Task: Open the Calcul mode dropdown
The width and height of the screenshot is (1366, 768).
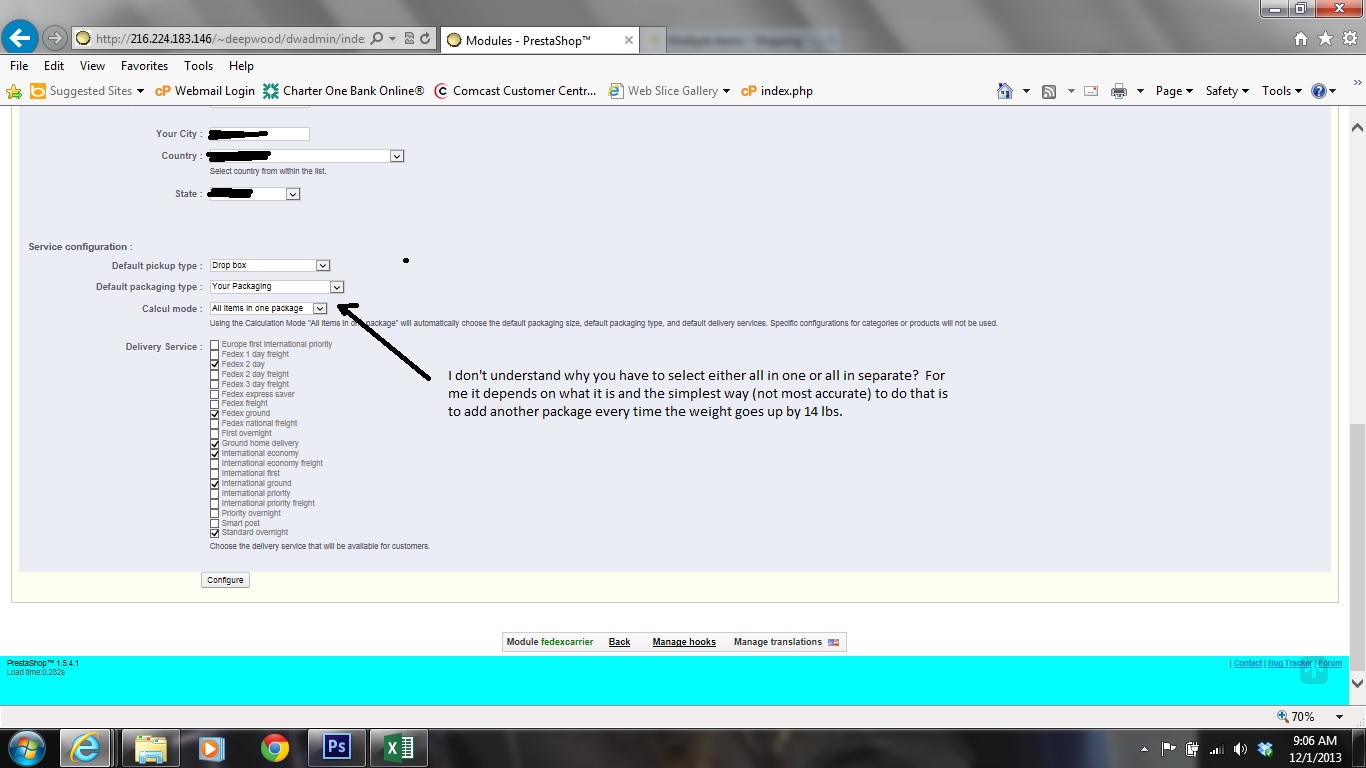Action: click(268, 309)
